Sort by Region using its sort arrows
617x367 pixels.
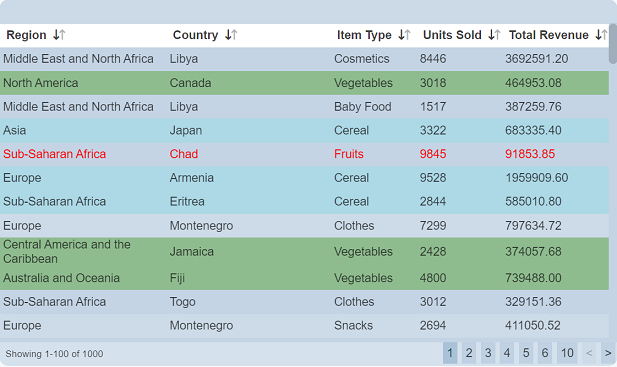coord(59,35)
